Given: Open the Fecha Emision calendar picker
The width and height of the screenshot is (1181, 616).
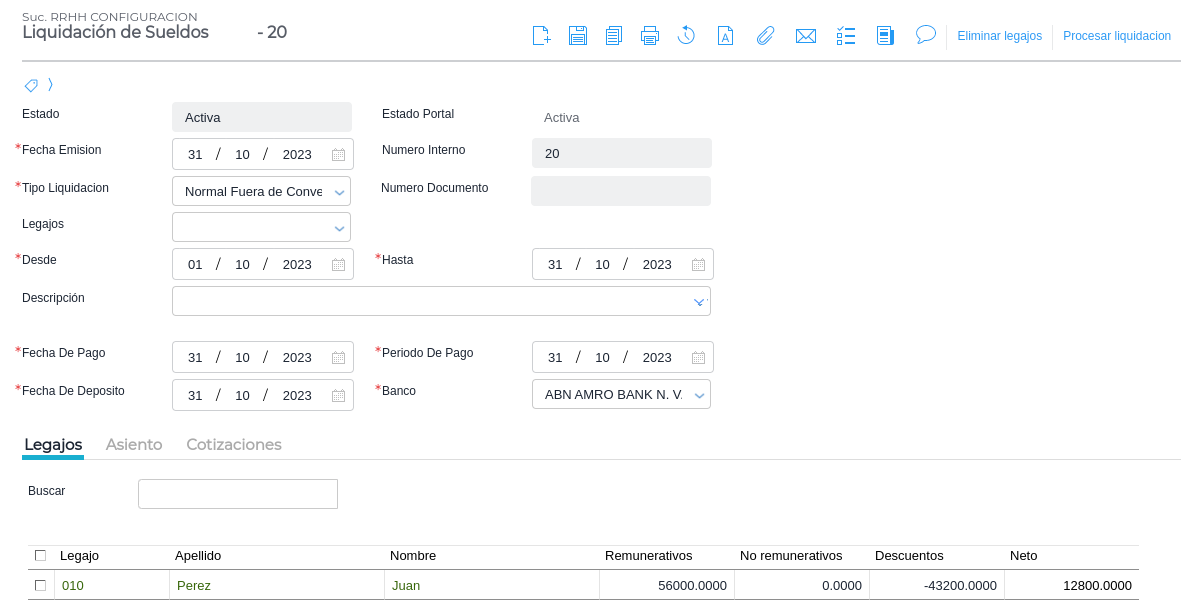Looking at the screenshot, I should click(x=338, y=155).
